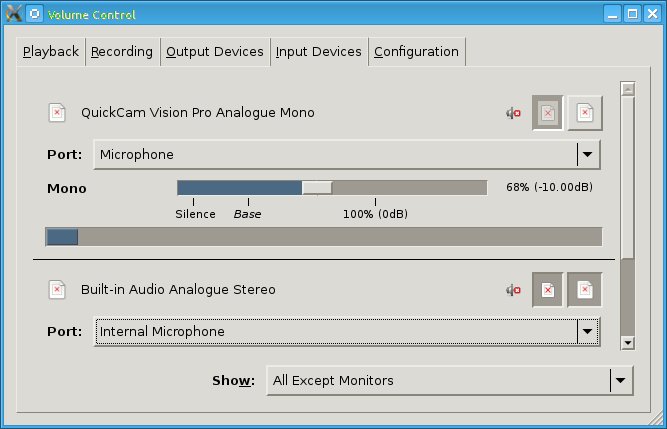
Task: Toggle the rightmost button in the Built-in Audio row
Action: [x=585, y=290]
